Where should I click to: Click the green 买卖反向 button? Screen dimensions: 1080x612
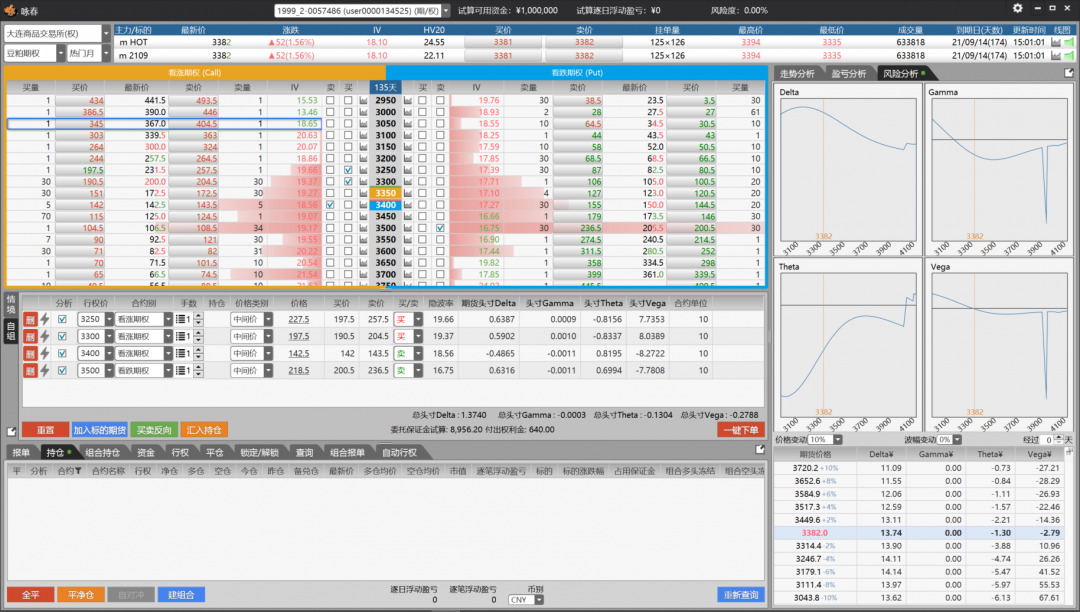click(x=154, y=430)
